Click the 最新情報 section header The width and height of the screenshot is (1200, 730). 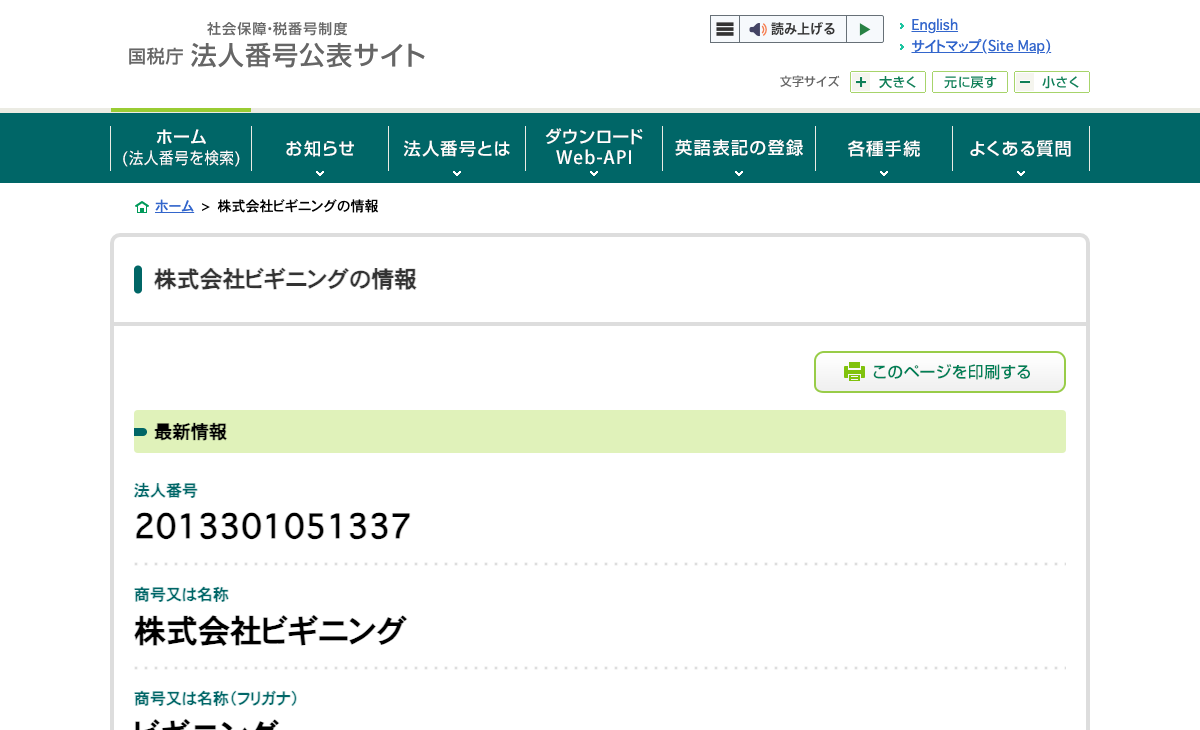coord(600,432)
